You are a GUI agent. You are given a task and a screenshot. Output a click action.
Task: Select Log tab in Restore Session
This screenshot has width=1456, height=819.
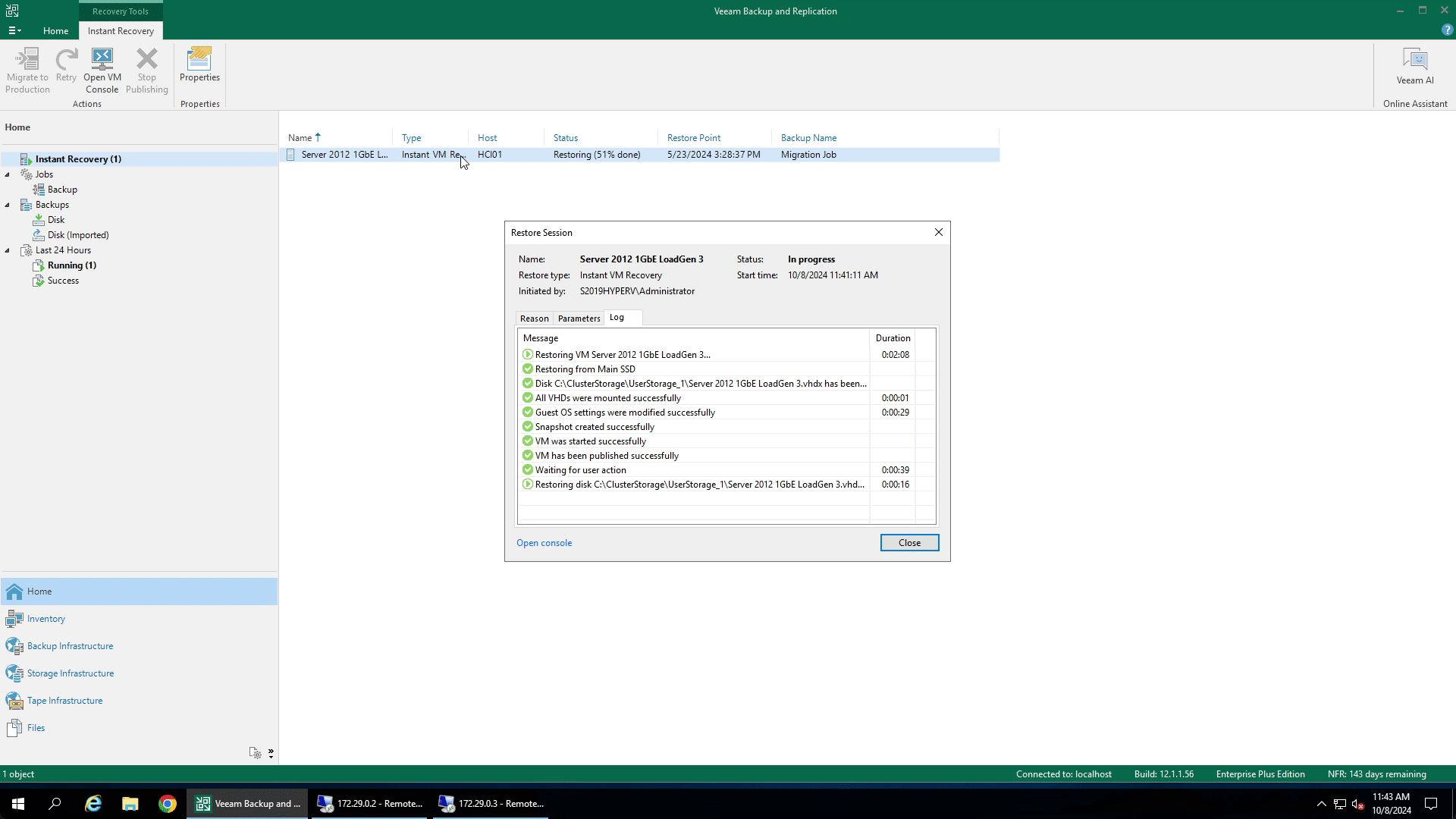(623, 318)
